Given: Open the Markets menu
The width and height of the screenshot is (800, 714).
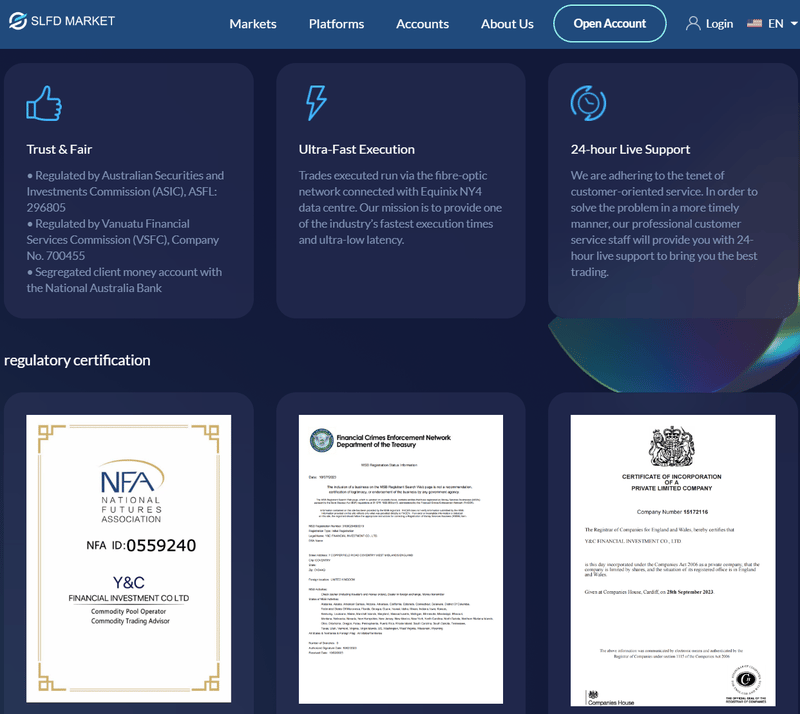Looking at the screenshot, I should (x=253, y=24).
